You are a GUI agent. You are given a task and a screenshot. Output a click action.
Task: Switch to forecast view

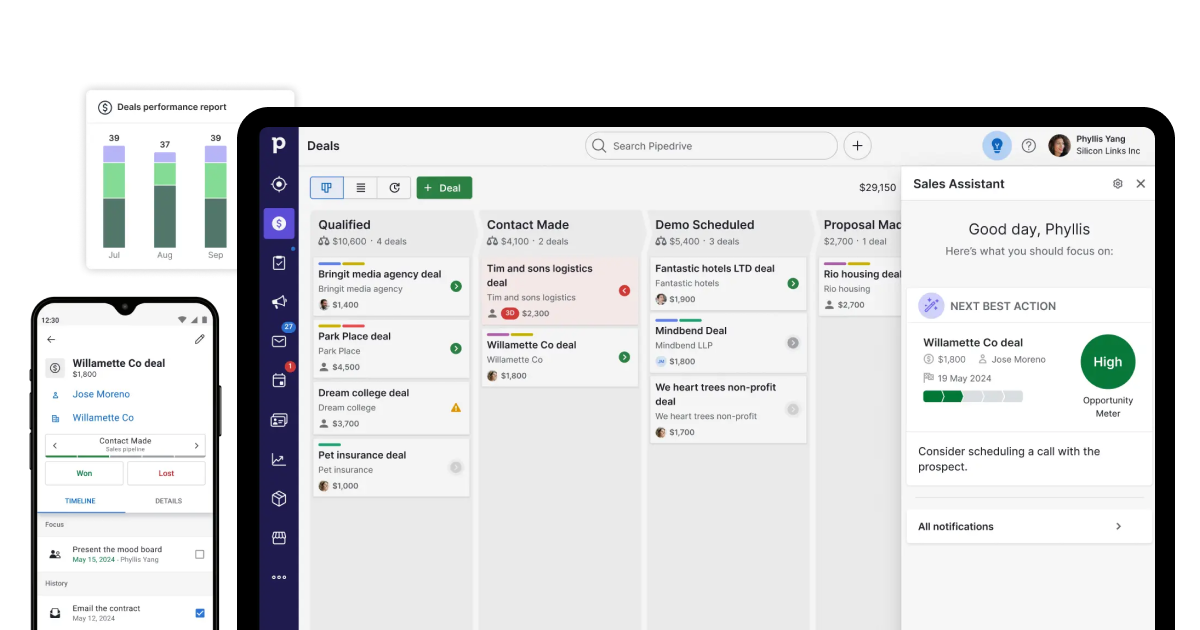click(x=394, y=188)
